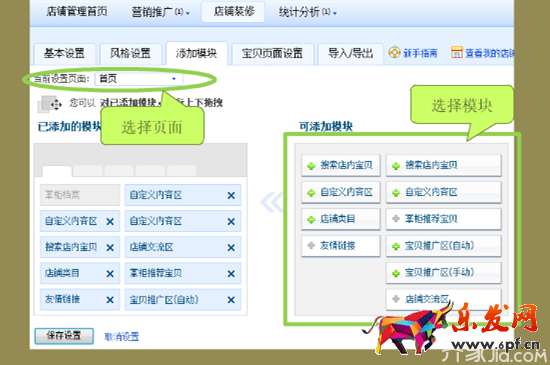Switch to the 导入/导出 tab

point(350,54)
